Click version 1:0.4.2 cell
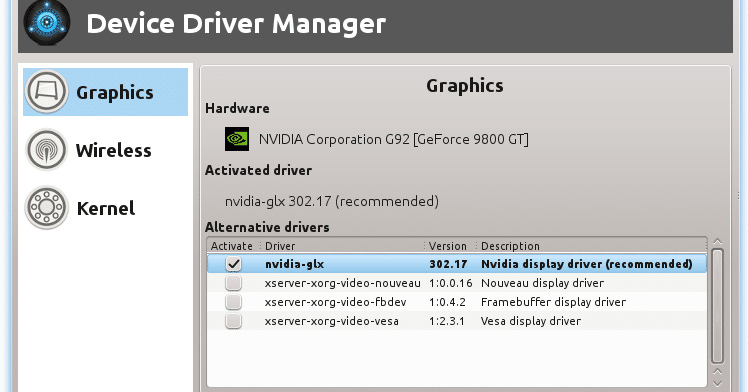Viewport: 748px width, 392px height. pyautogui.click(x=446, y=302)
